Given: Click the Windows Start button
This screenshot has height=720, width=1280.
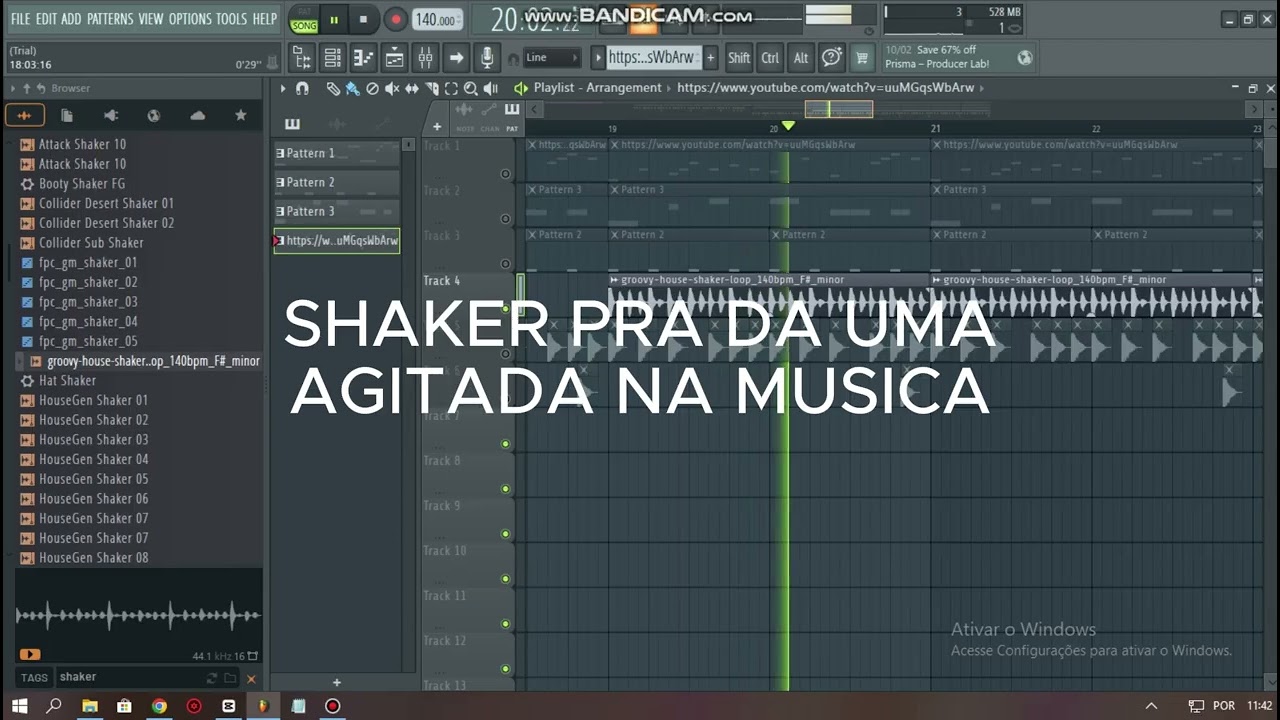Looking at the screenshot, I should point(20,706).
